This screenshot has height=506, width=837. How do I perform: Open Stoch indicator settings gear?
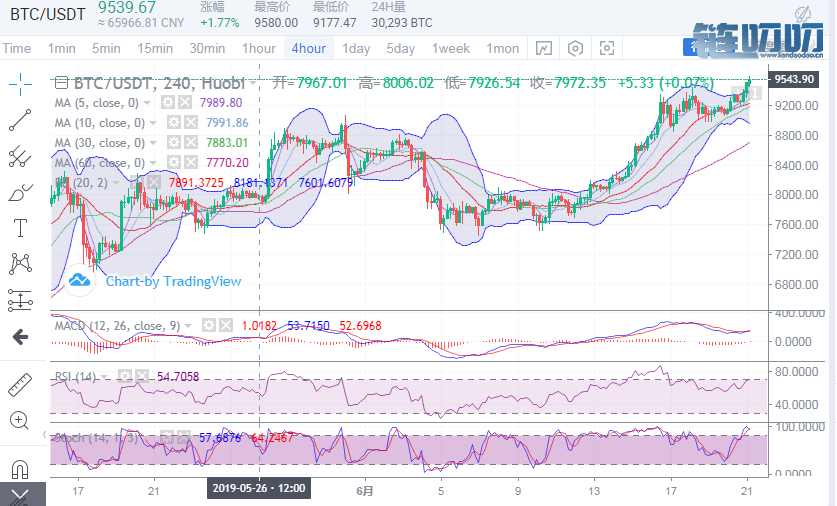[x=167, y=438]
